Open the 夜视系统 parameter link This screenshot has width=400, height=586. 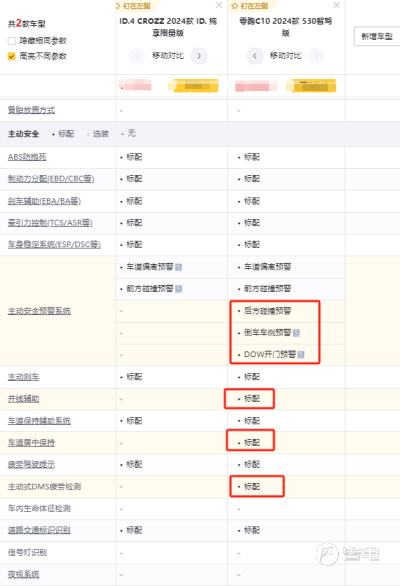[24, 574]
